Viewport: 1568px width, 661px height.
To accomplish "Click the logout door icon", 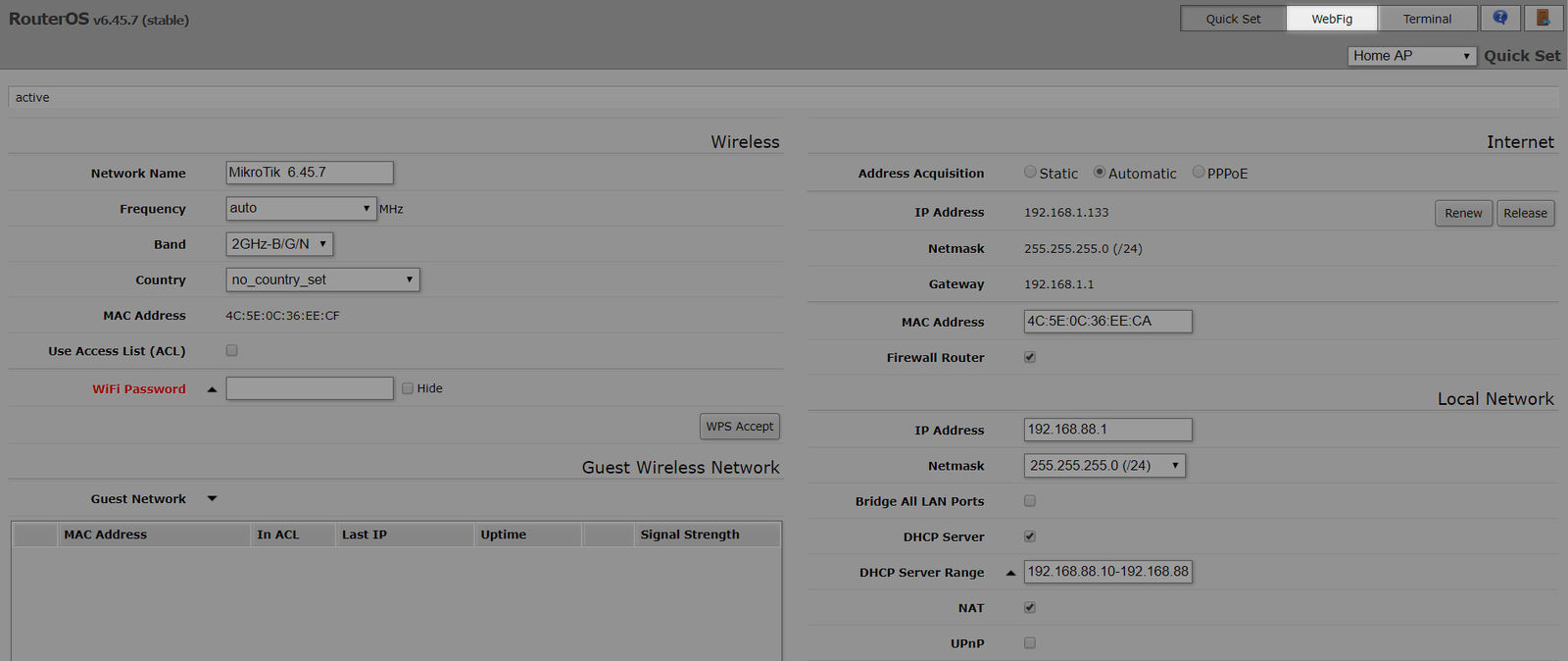I will [1543, 18].
